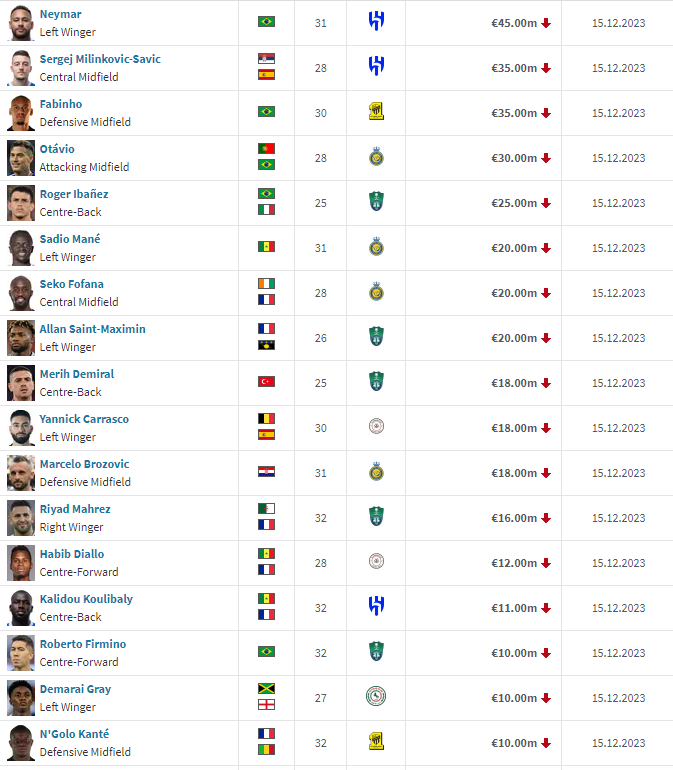The height and width of the screenshot is (770, 673).
Task: Click the N'Golo Kanté name link
Action: click(74, 734)
